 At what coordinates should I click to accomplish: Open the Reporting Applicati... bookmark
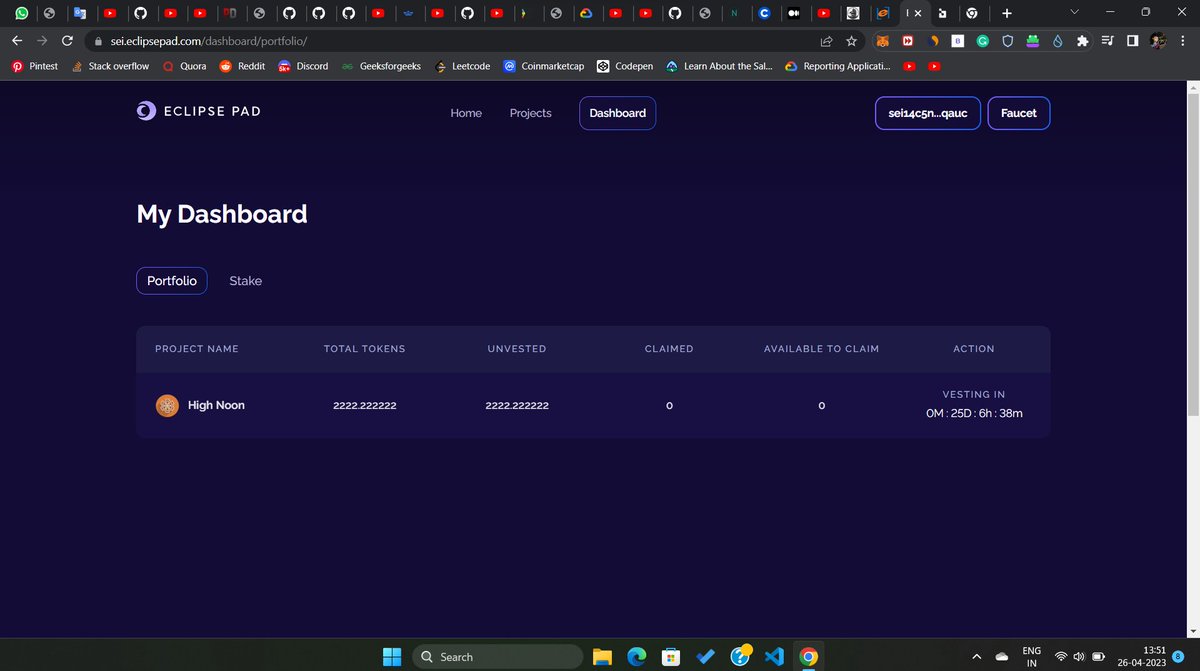pos(837,66)
